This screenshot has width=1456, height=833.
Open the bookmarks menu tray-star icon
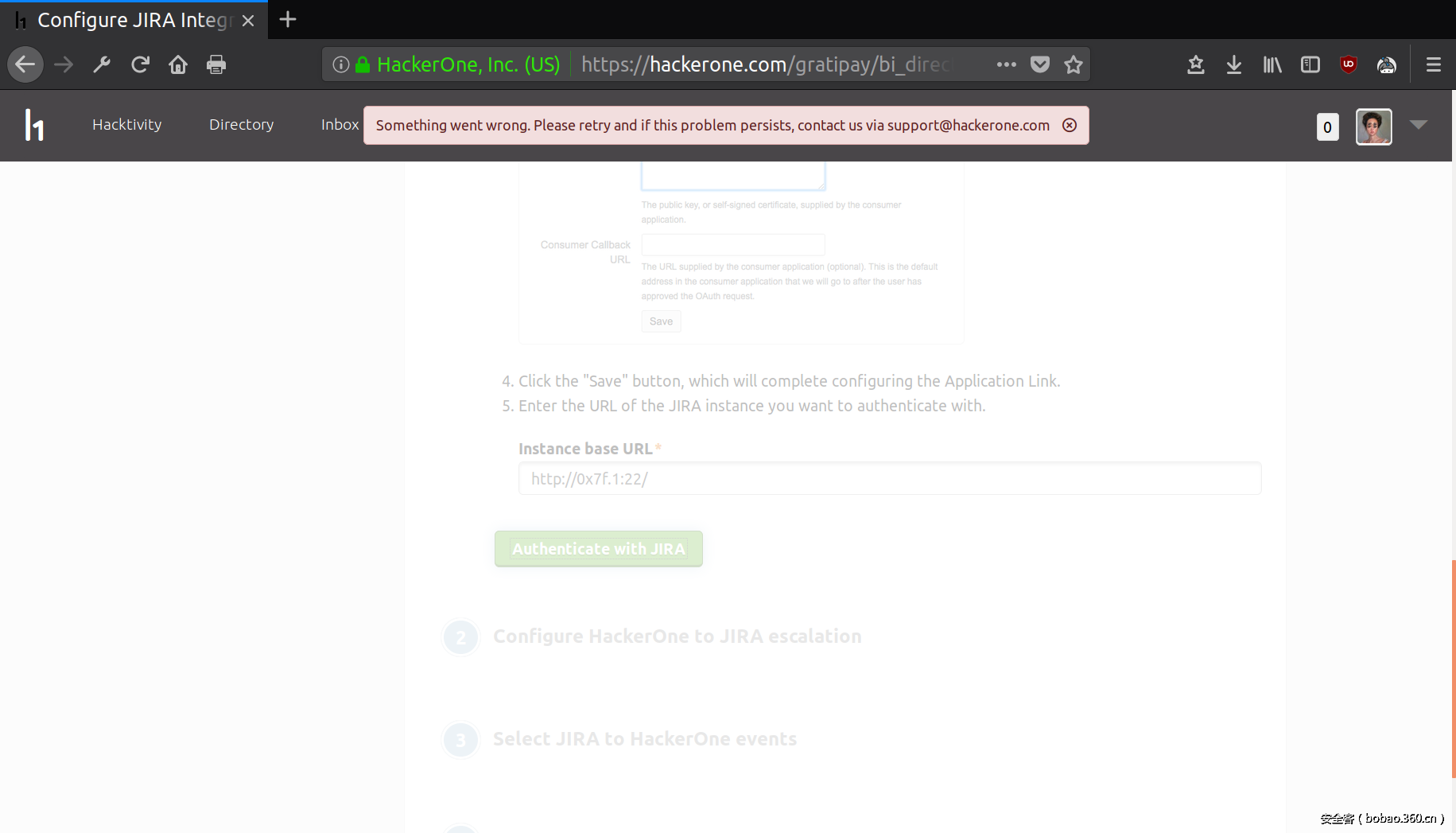[x=1196, y=64]
